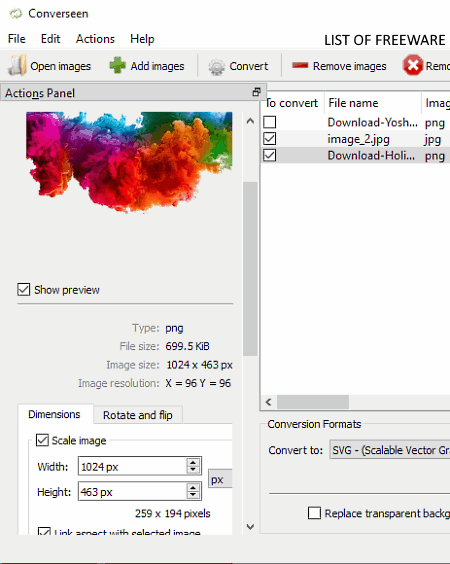The image size is (450, 564).
Task: Open the File menu
Action: coord(17,39)
